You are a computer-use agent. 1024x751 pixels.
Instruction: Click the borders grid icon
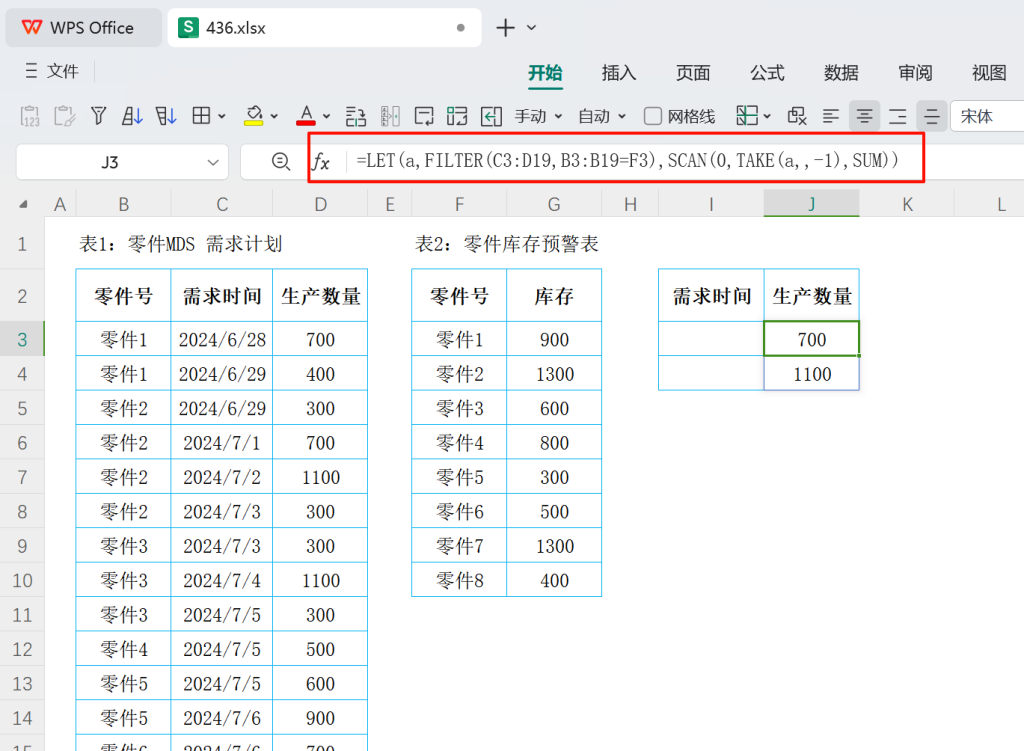pyautogui.click(x=201, y=116)
